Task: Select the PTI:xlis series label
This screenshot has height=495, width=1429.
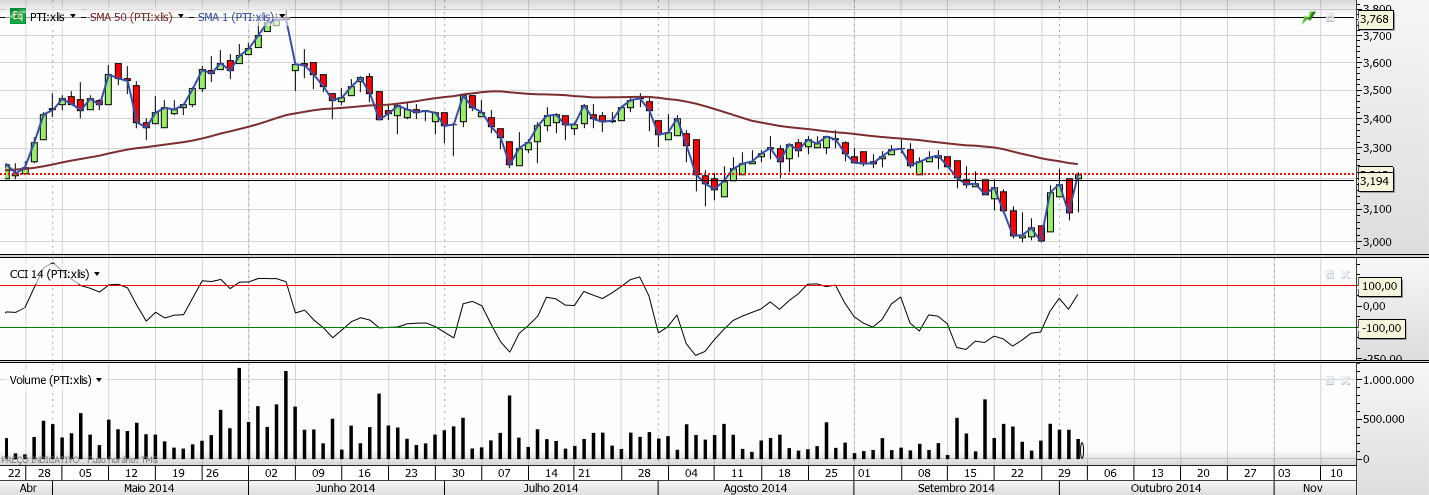Action: [47, 17]
